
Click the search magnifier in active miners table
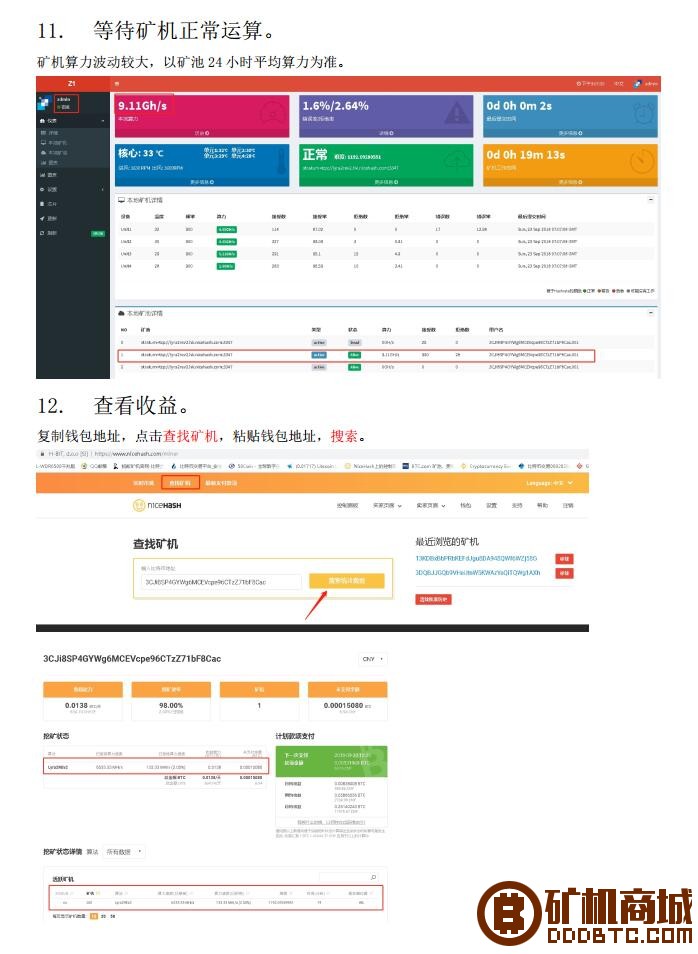pyautogui.click(x=373, y=877)
